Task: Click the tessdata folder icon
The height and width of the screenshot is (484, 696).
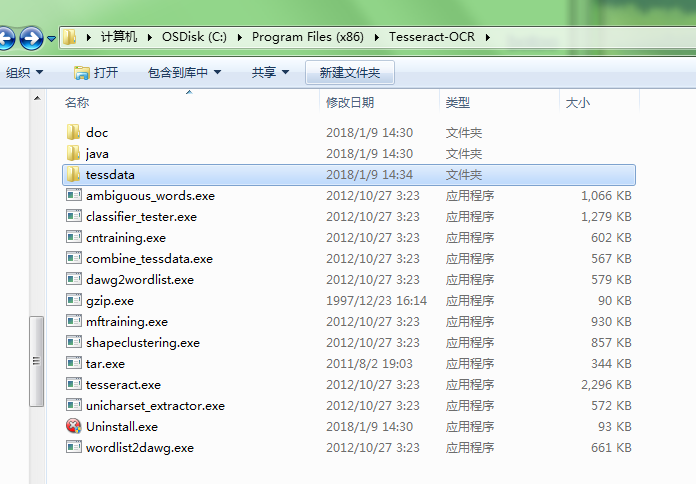Action: (x=74, y=174)
